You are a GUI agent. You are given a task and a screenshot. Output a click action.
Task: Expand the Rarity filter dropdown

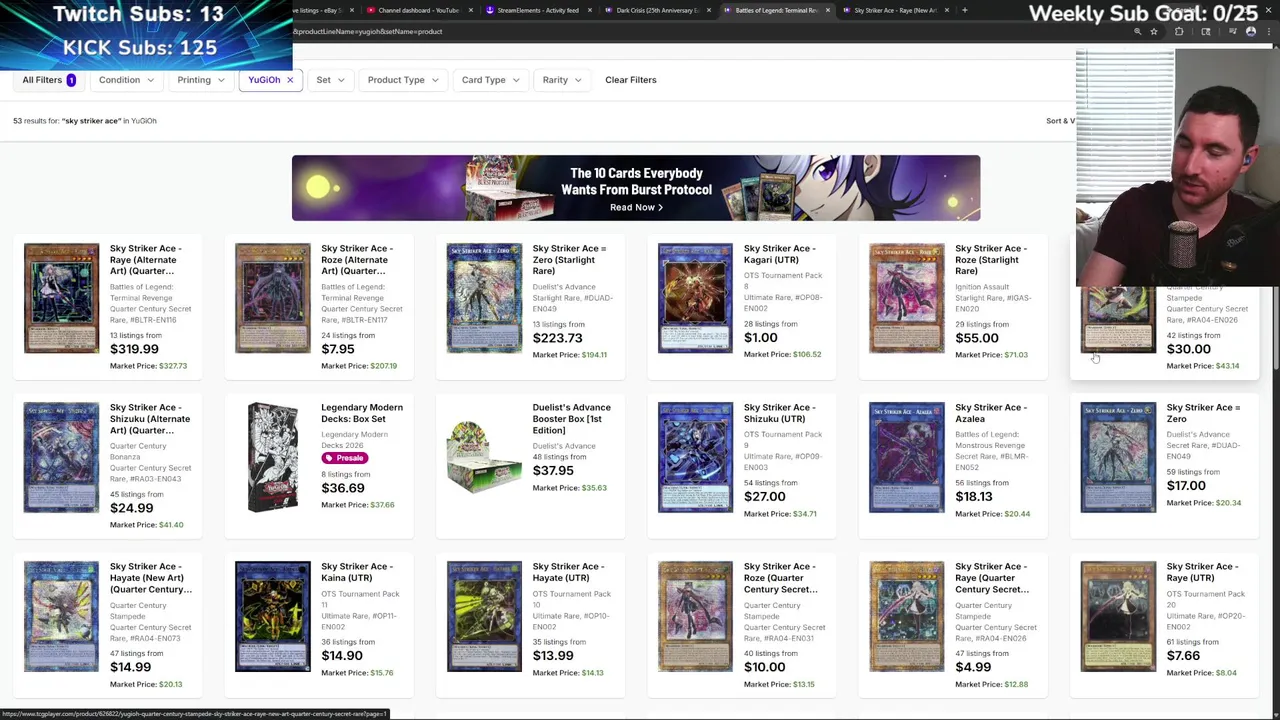click(x=562, y=80)
